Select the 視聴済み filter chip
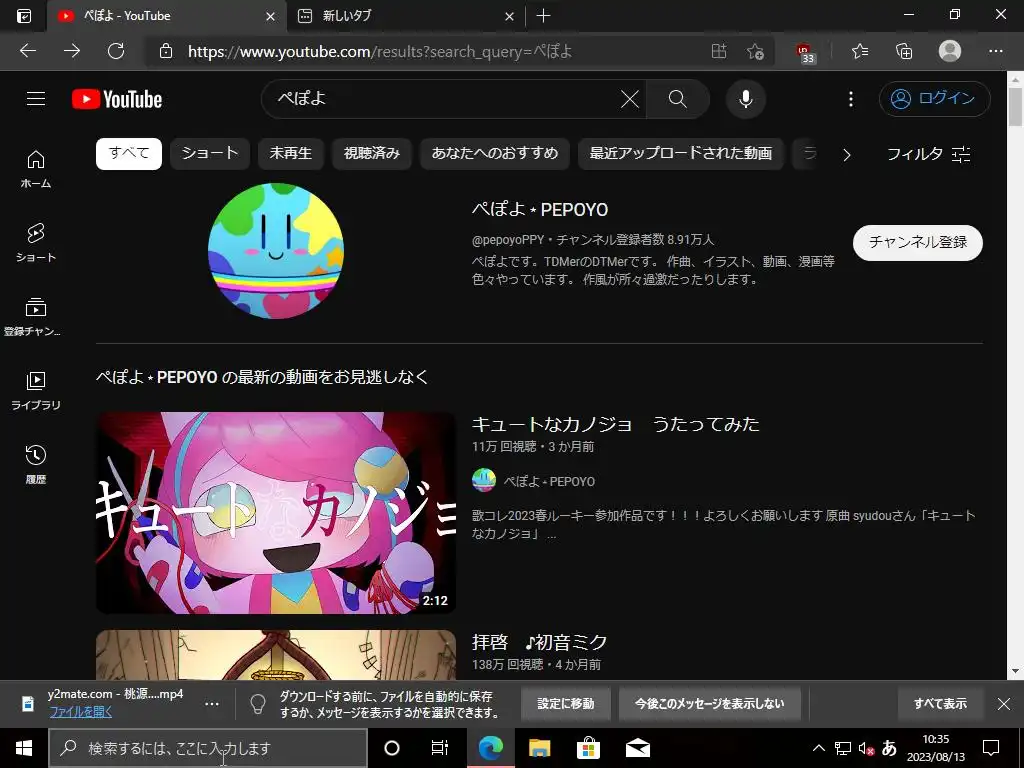The height and width of the screenshot is (768, 1024). [372, 153]
